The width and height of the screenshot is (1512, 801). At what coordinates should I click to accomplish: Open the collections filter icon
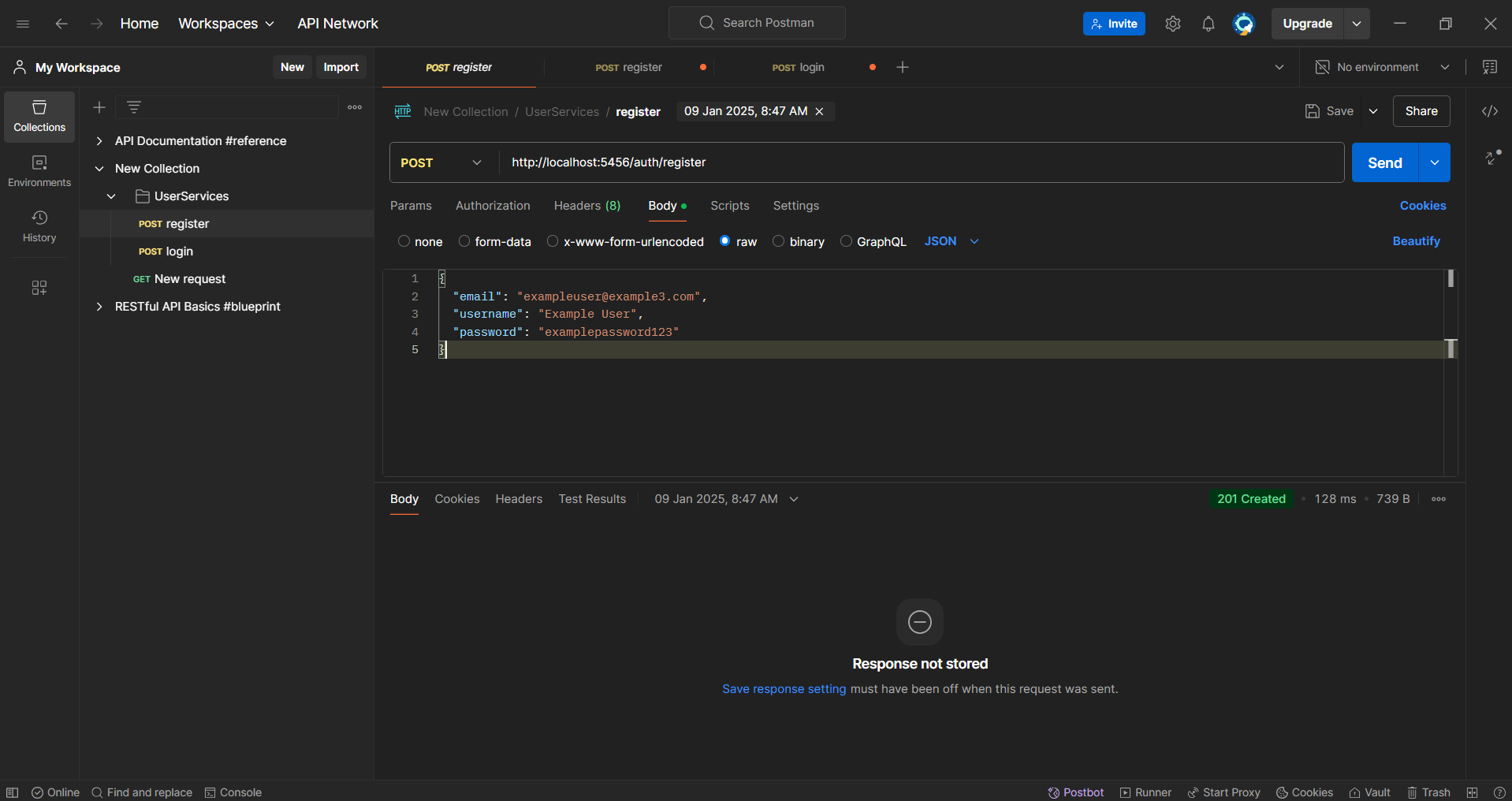[x=134, y=107]
